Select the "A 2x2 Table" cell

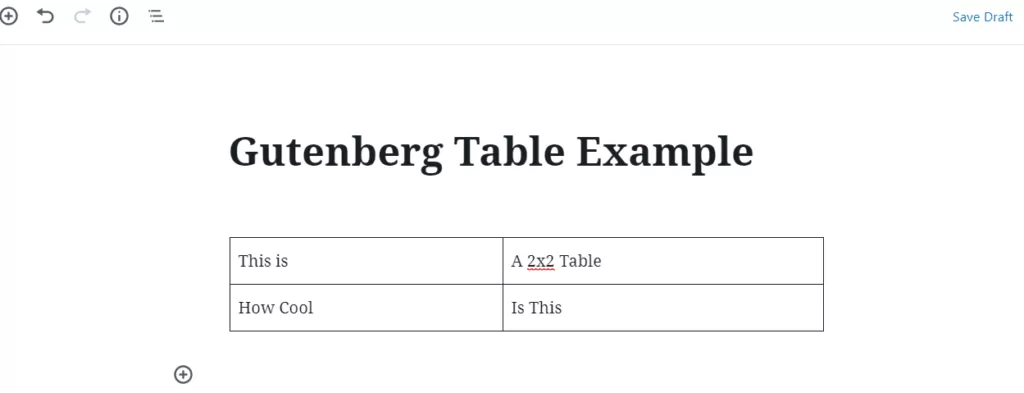663,261
